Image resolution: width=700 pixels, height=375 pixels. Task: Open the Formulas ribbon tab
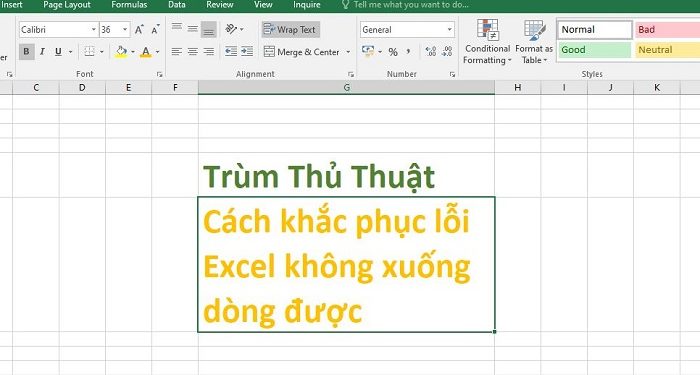coord(129,5)
